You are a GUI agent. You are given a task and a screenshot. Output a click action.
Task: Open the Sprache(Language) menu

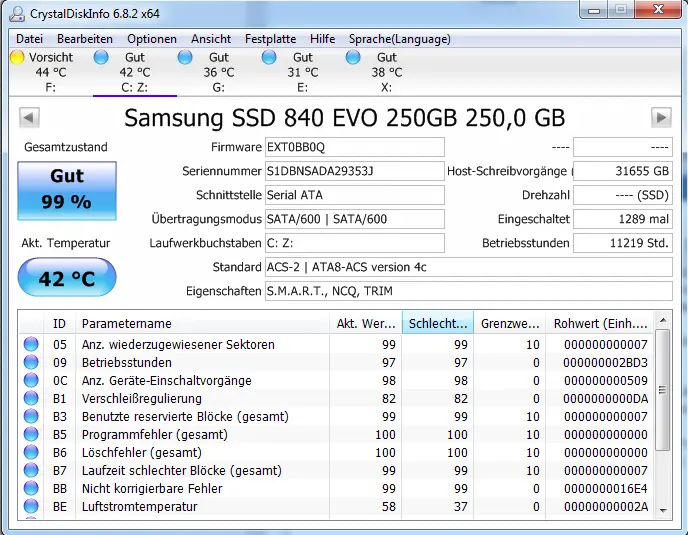pyautogui.click(x=399, y=39)
